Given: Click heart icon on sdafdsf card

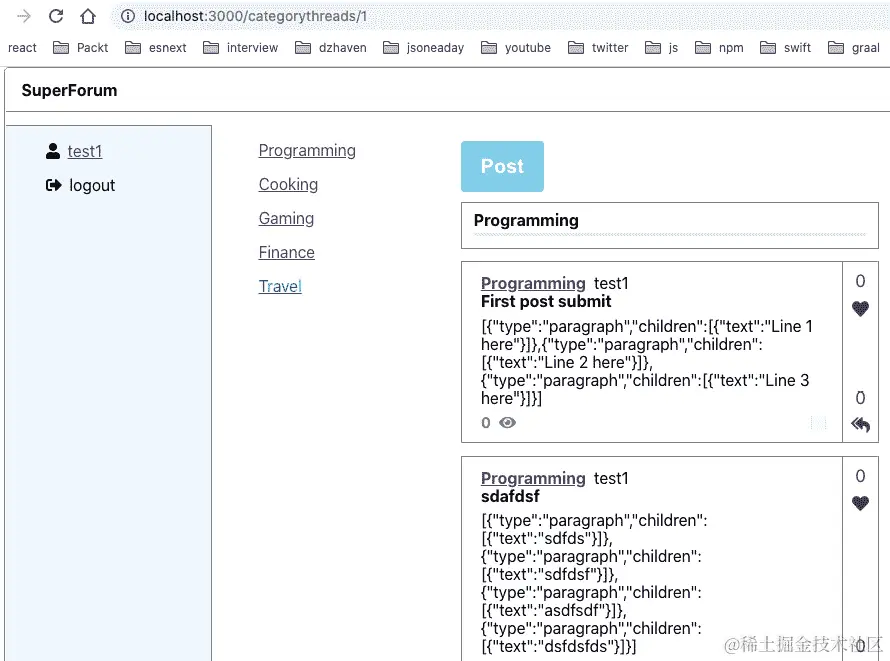Looking at the screenshot, I should tap(860, 503).
